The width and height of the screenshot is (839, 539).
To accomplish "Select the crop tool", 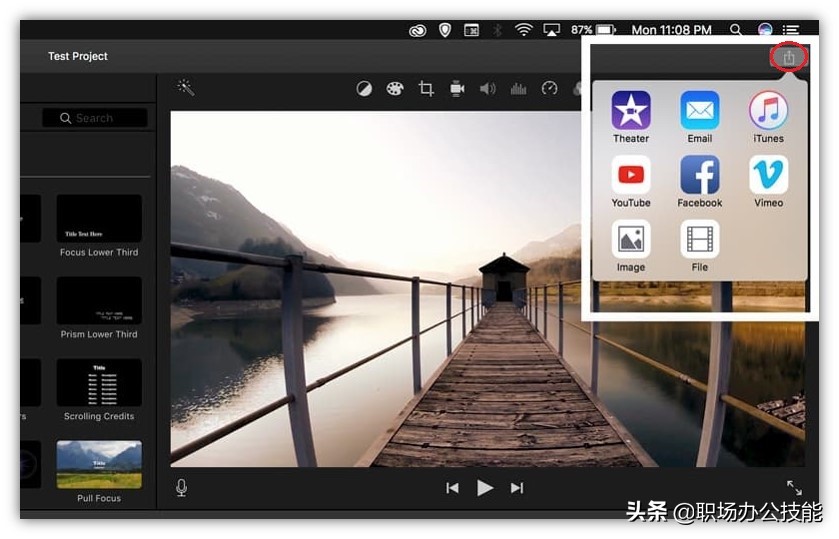I will tap(426, 88).
